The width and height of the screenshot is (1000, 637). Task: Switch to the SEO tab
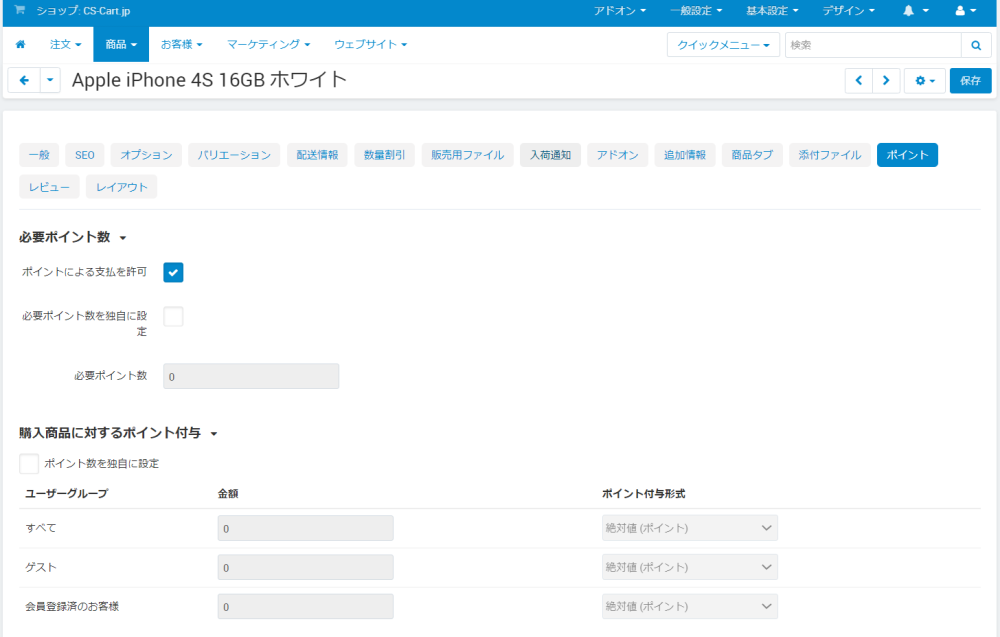pos(84,155)
